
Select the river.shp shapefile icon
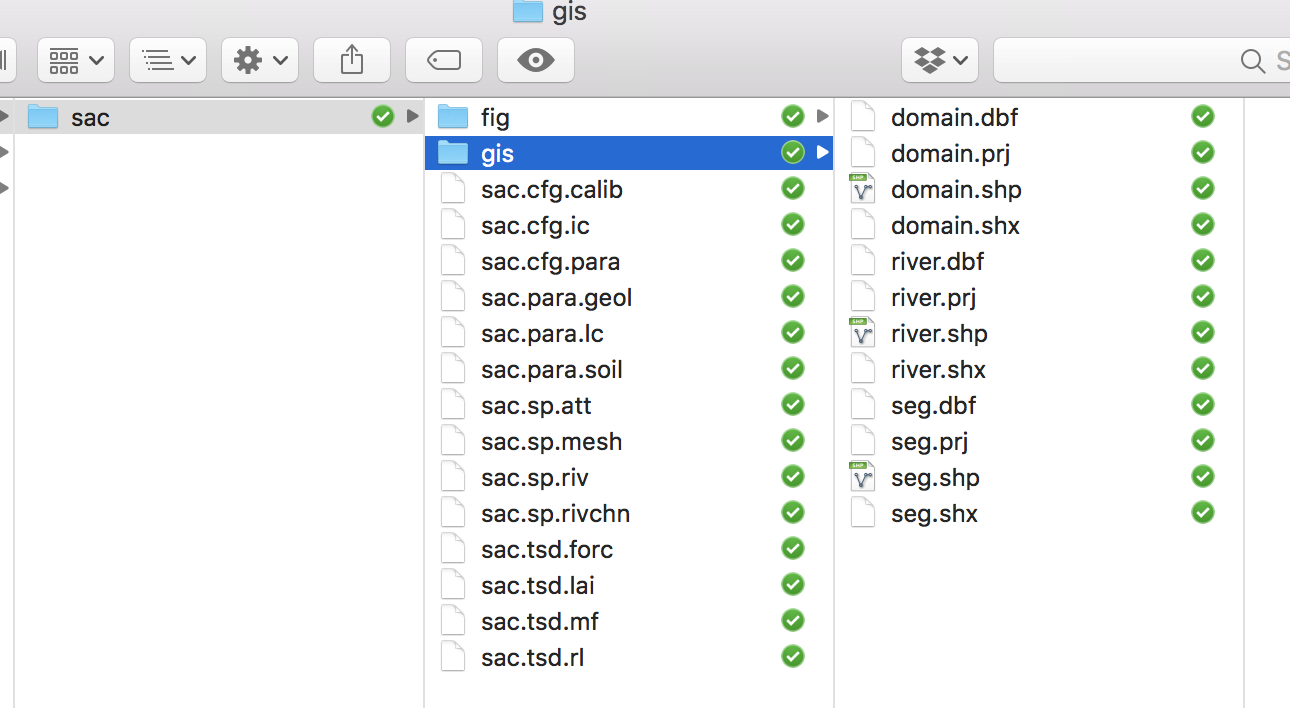[862, 333]
